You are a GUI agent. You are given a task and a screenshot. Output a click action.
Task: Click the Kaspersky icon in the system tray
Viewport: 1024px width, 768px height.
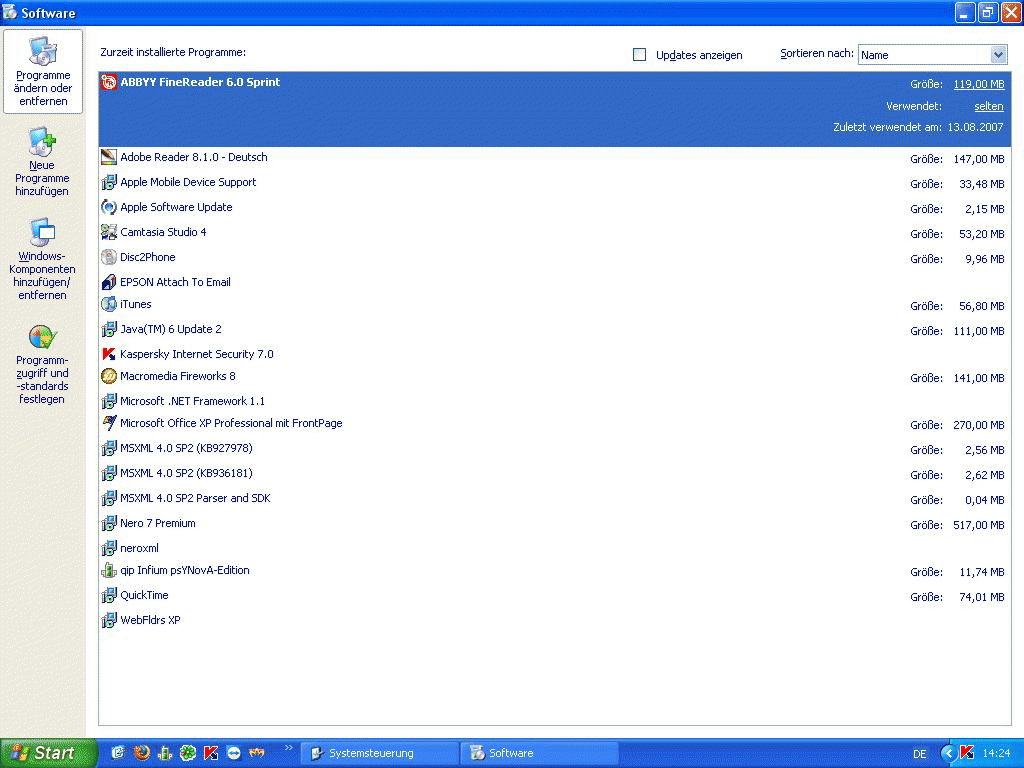pos(966,753)
